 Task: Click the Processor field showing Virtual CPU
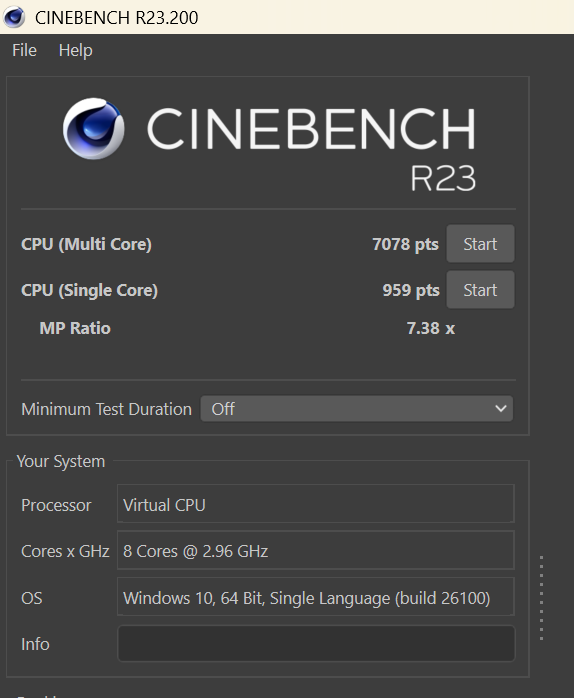coord(316,503)
